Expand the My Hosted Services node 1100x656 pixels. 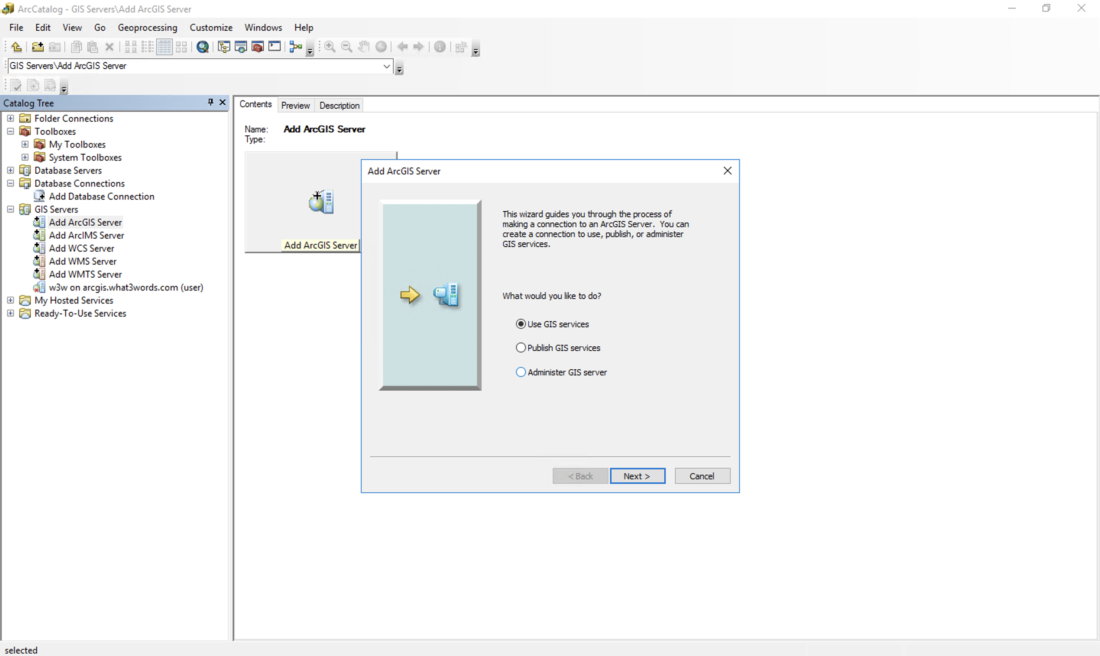pos(11,300)
